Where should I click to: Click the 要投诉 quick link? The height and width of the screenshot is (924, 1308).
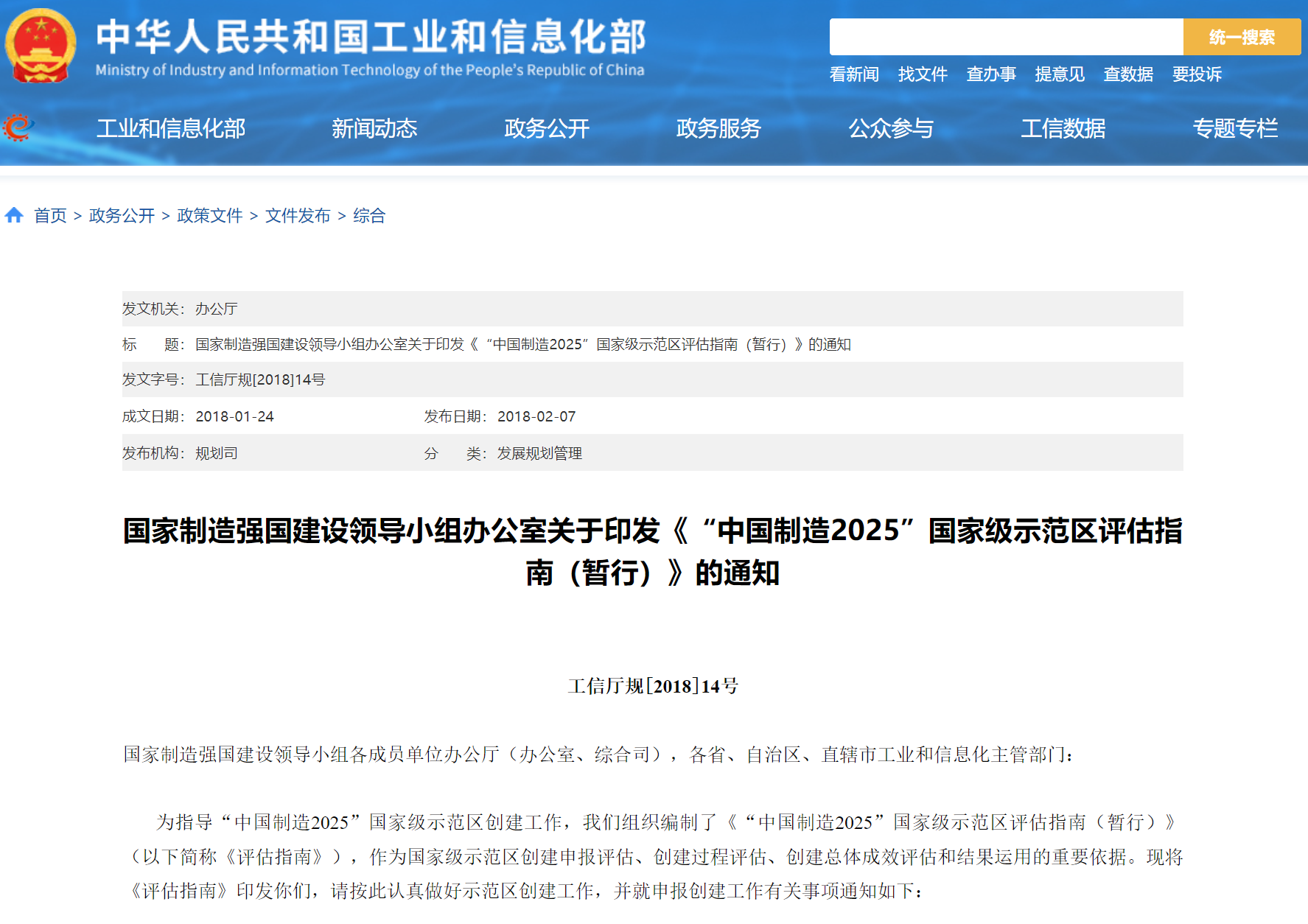(1197, 74)
